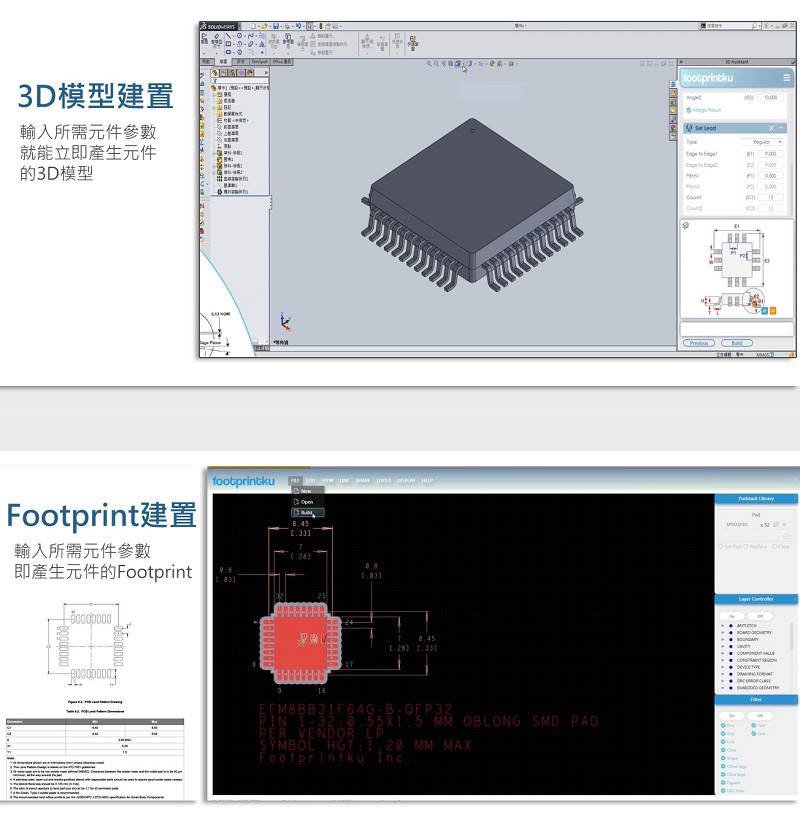
Task: Select the circular pattern feature in tree
Action: click(x=232, y=192)
